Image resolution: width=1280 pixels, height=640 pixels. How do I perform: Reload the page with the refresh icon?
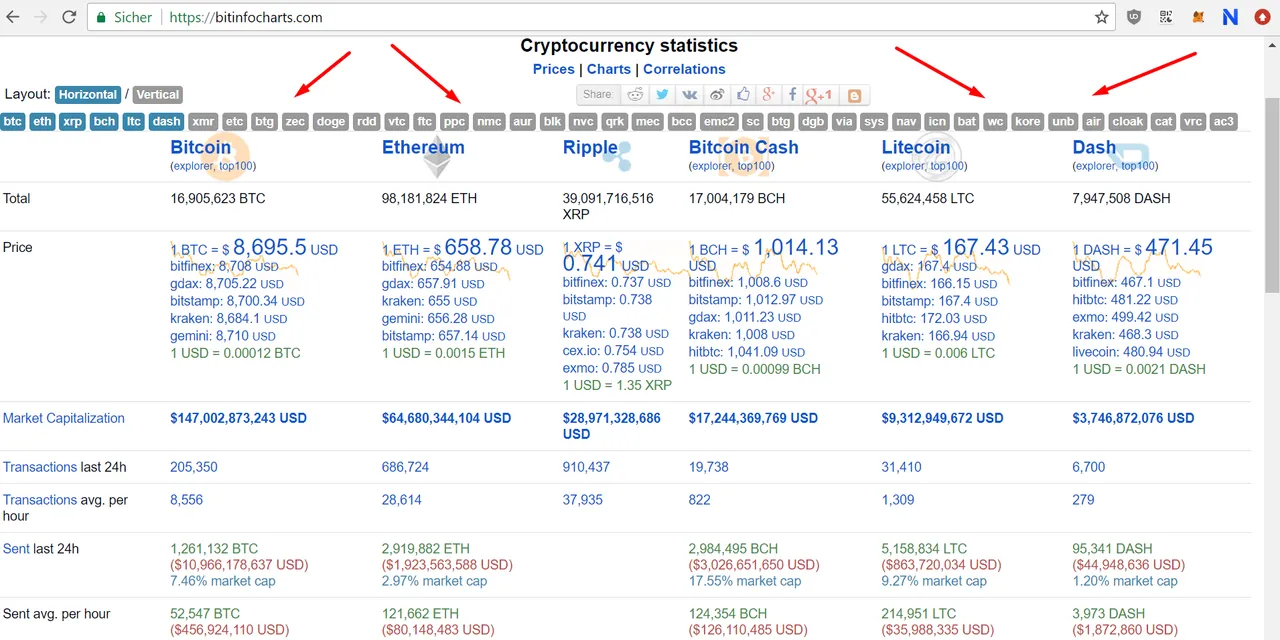[69, 17]
